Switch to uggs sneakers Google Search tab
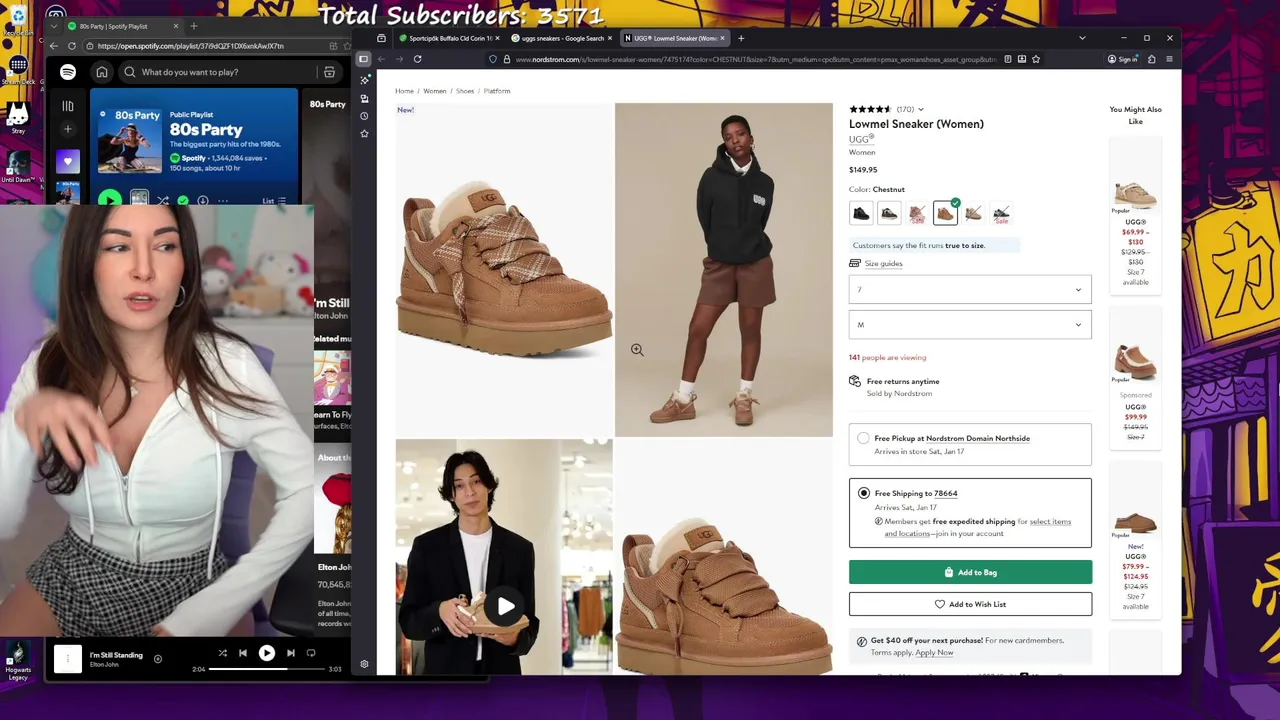Viewport: 1280px width, 720px height. click(562, 38)
